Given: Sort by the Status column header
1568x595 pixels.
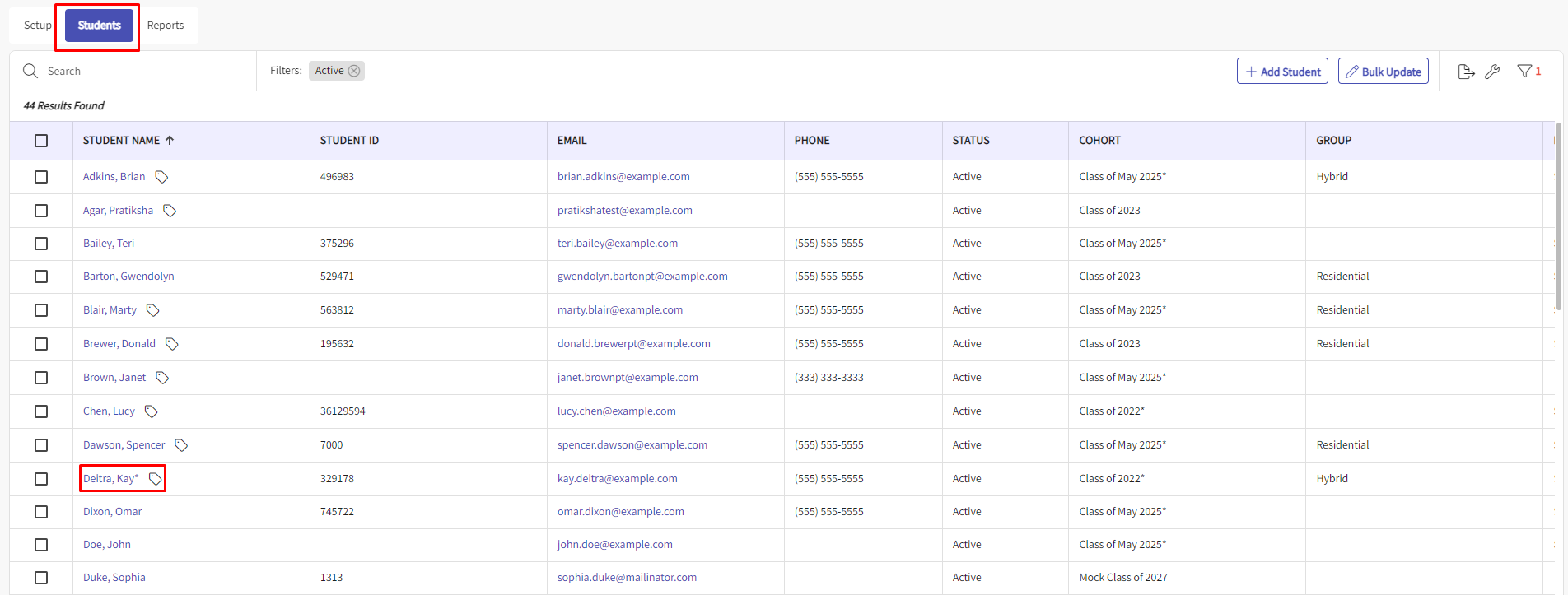Looking at the screenshot, I should coord(971,141).
